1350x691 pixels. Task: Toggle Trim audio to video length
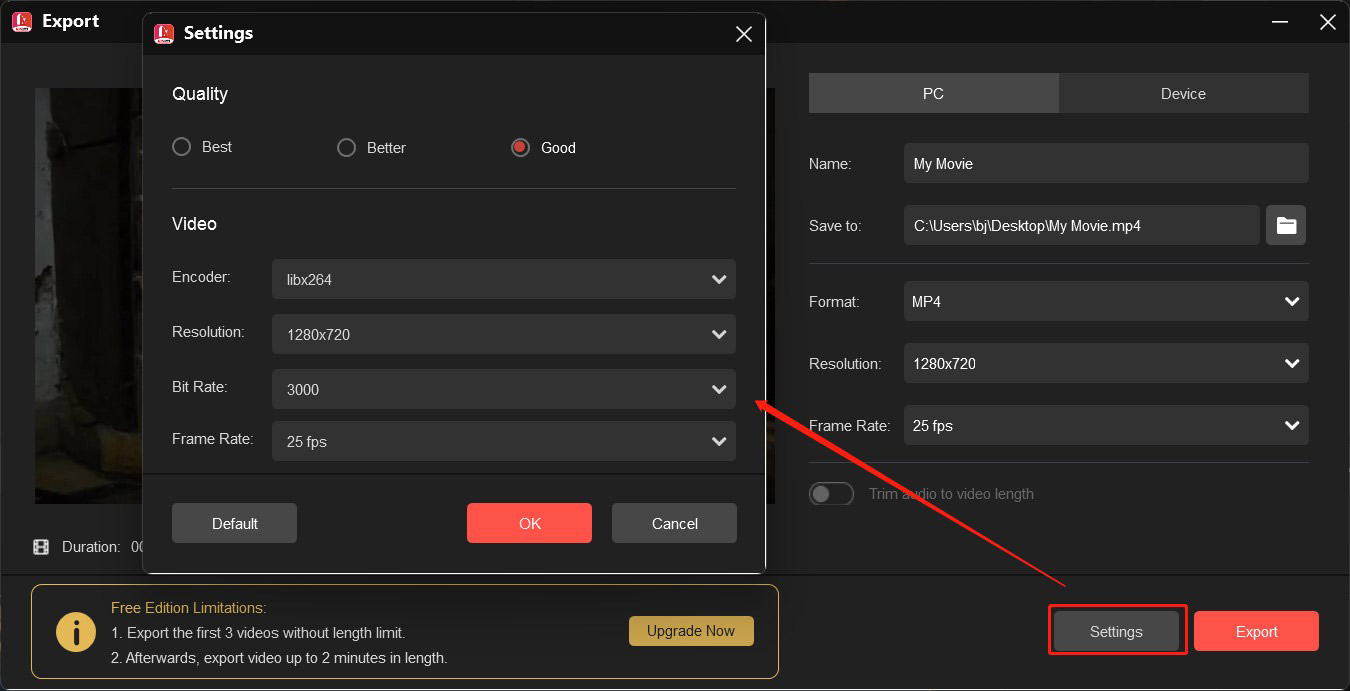(x=831, y=494)
